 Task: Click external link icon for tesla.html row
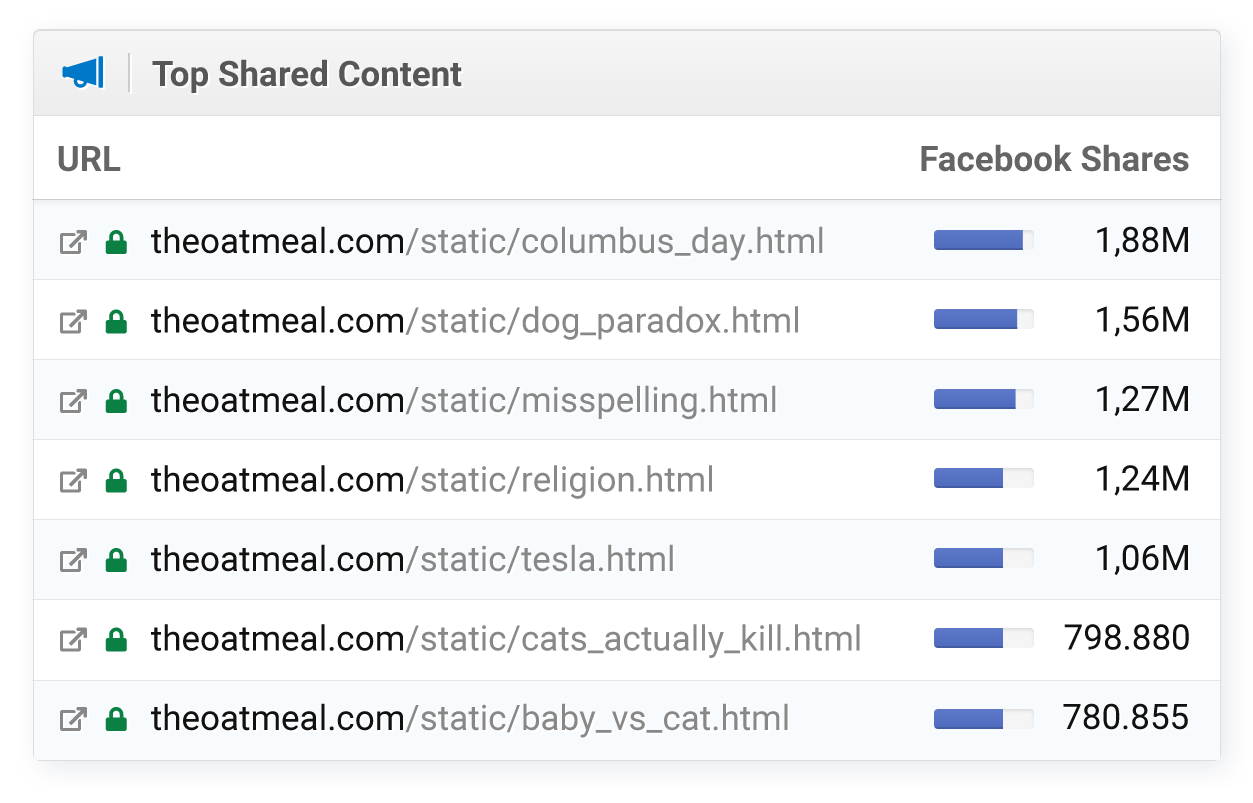(x=73, y=560)
